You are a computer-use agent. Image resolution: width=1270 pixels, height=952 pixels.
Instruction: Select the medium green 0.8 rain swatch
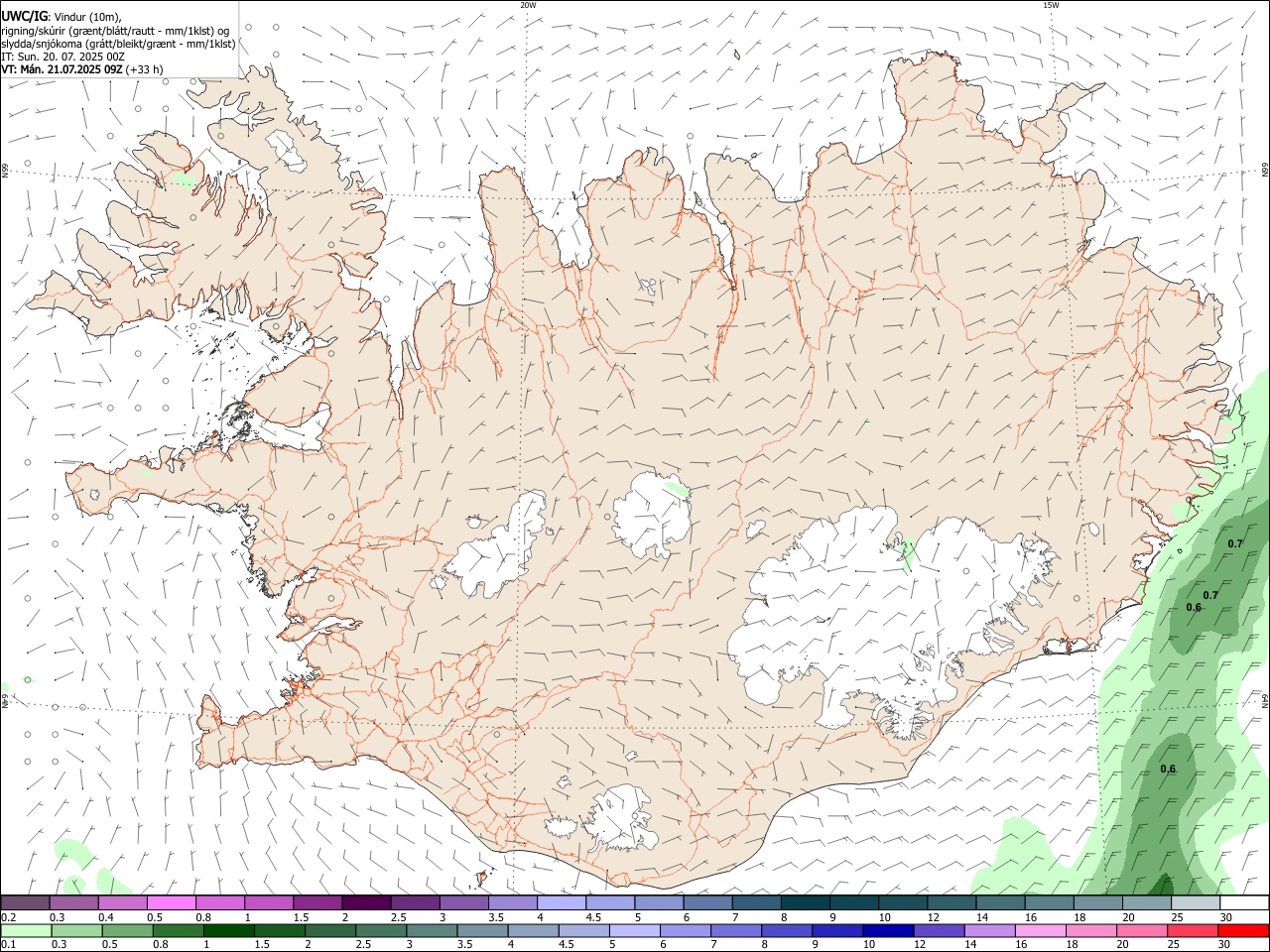[x=178, y=931]
